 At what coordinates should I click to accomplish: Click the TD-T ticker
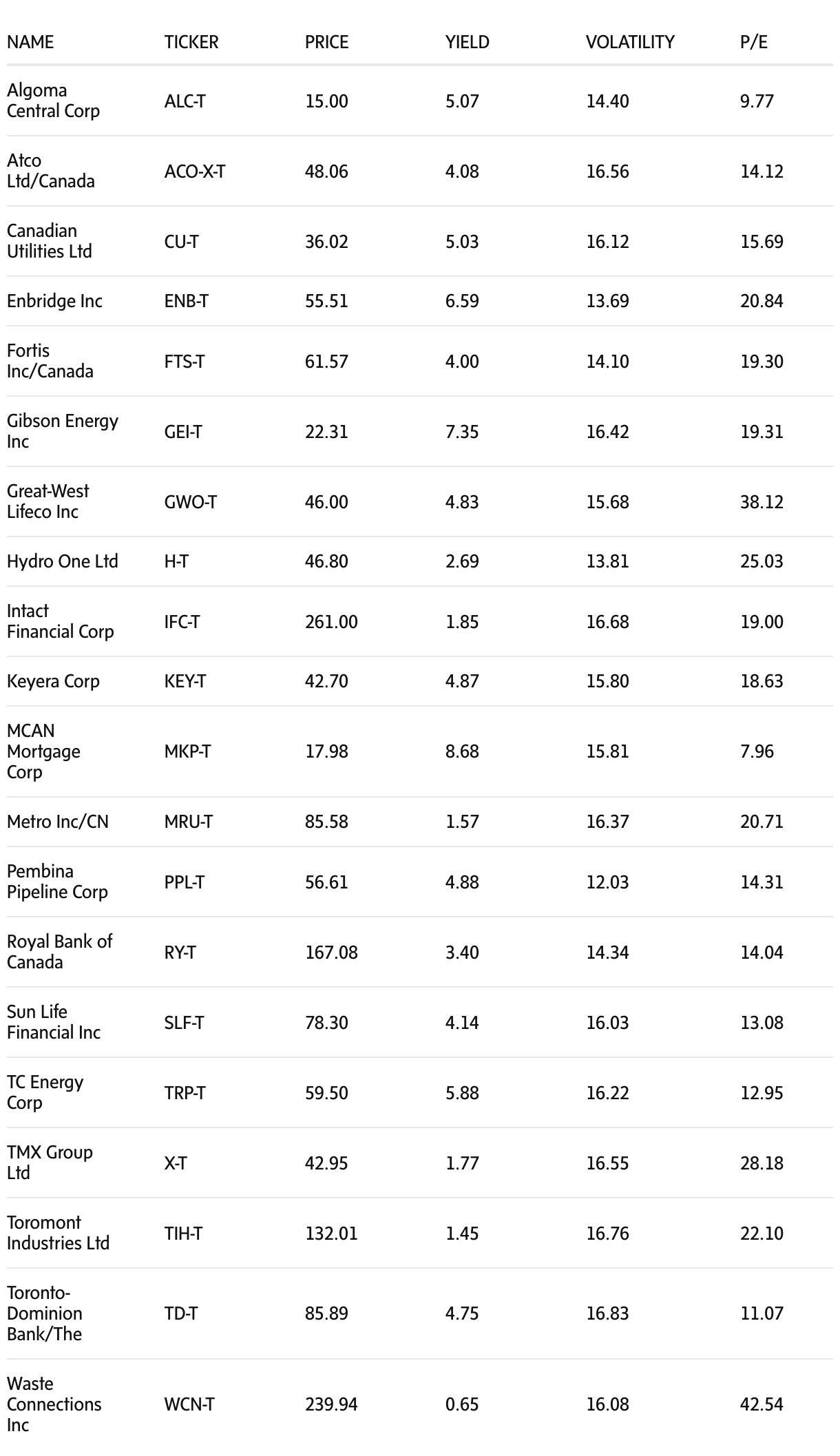click(181, 1313)
